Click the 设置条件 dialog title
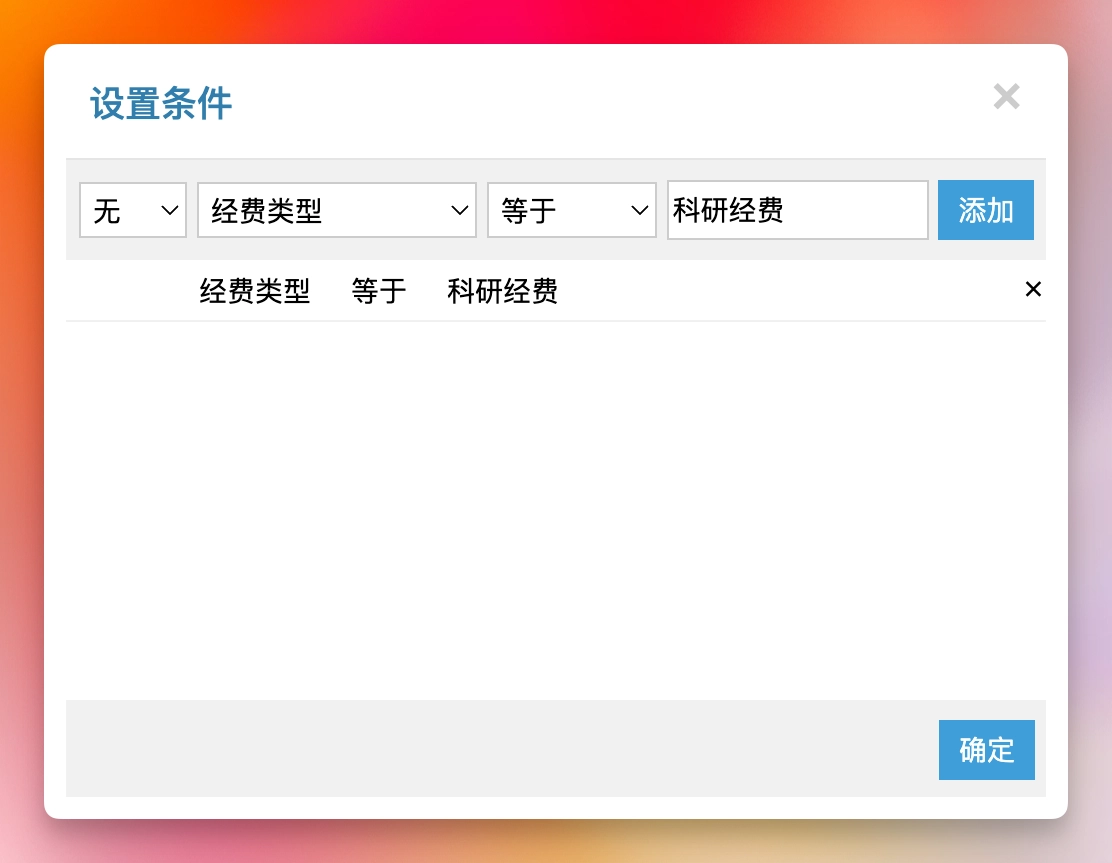This screenshot has height=863, width=1112. (161, 104)
